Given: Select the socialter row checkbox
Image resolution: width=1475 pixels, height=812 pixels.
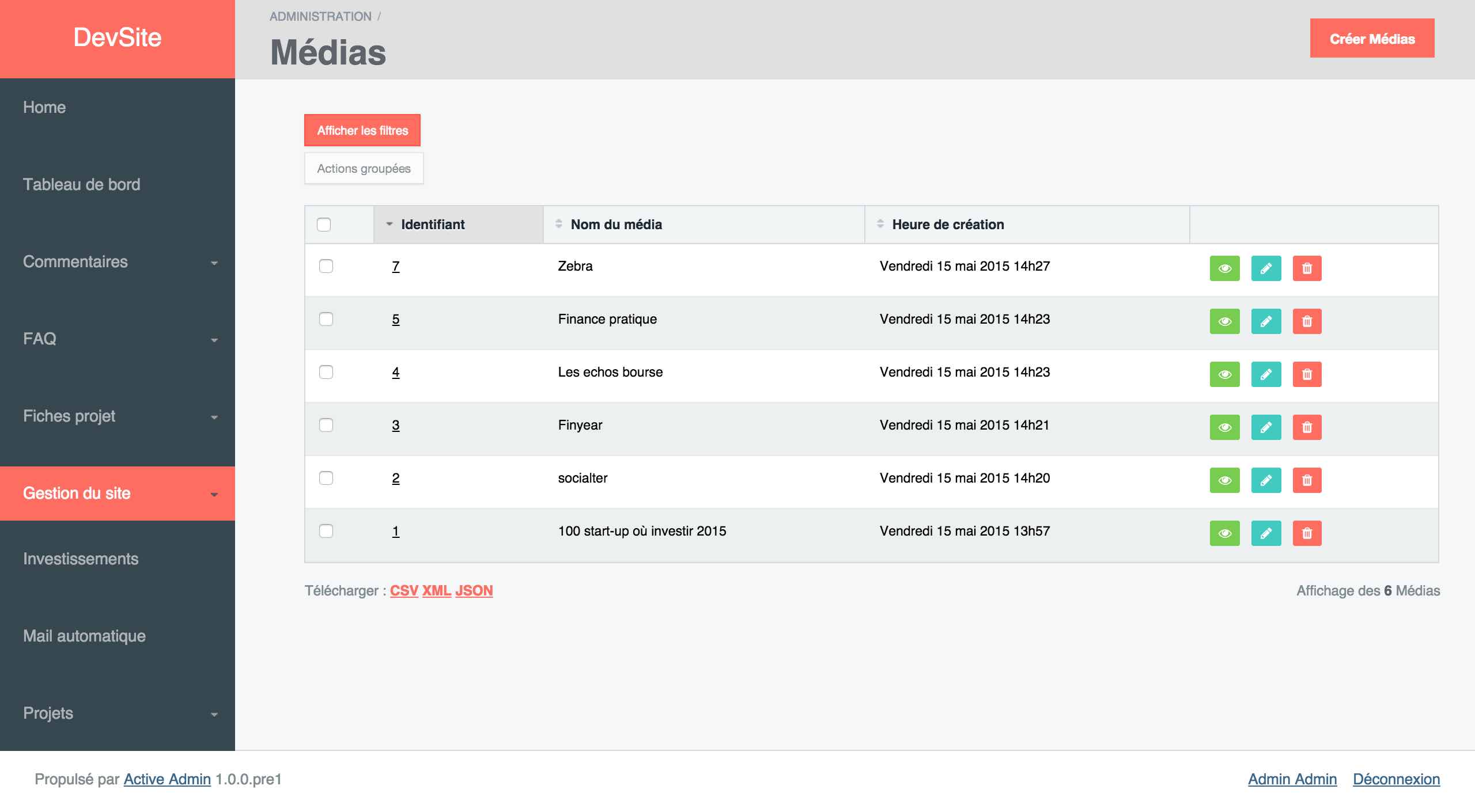Looking at the screenshot, I should click(326, 478).
